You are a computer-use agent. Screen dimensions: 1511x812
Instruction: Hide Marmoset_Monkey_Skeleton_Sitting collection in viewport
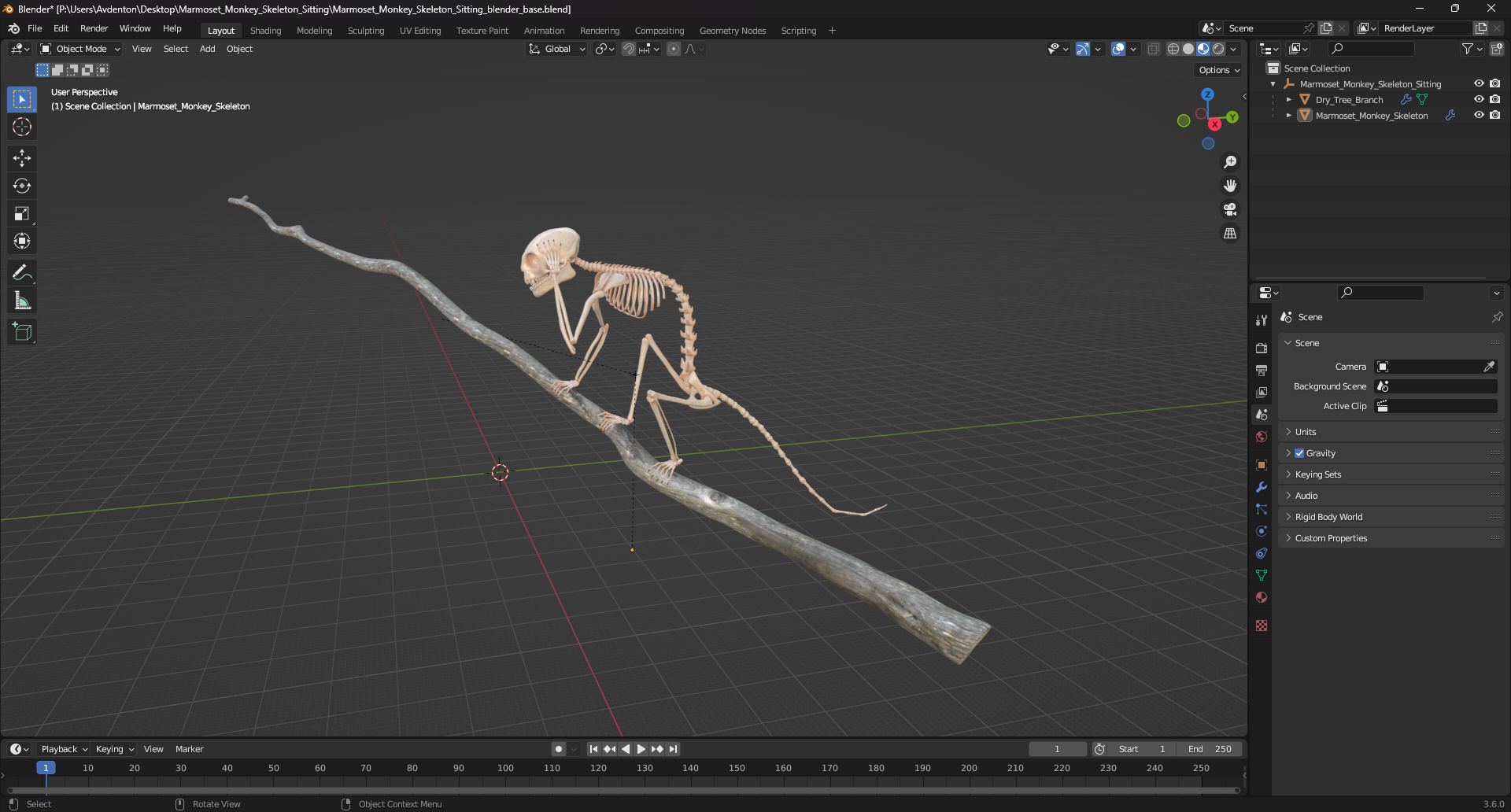pos(1479,83)
